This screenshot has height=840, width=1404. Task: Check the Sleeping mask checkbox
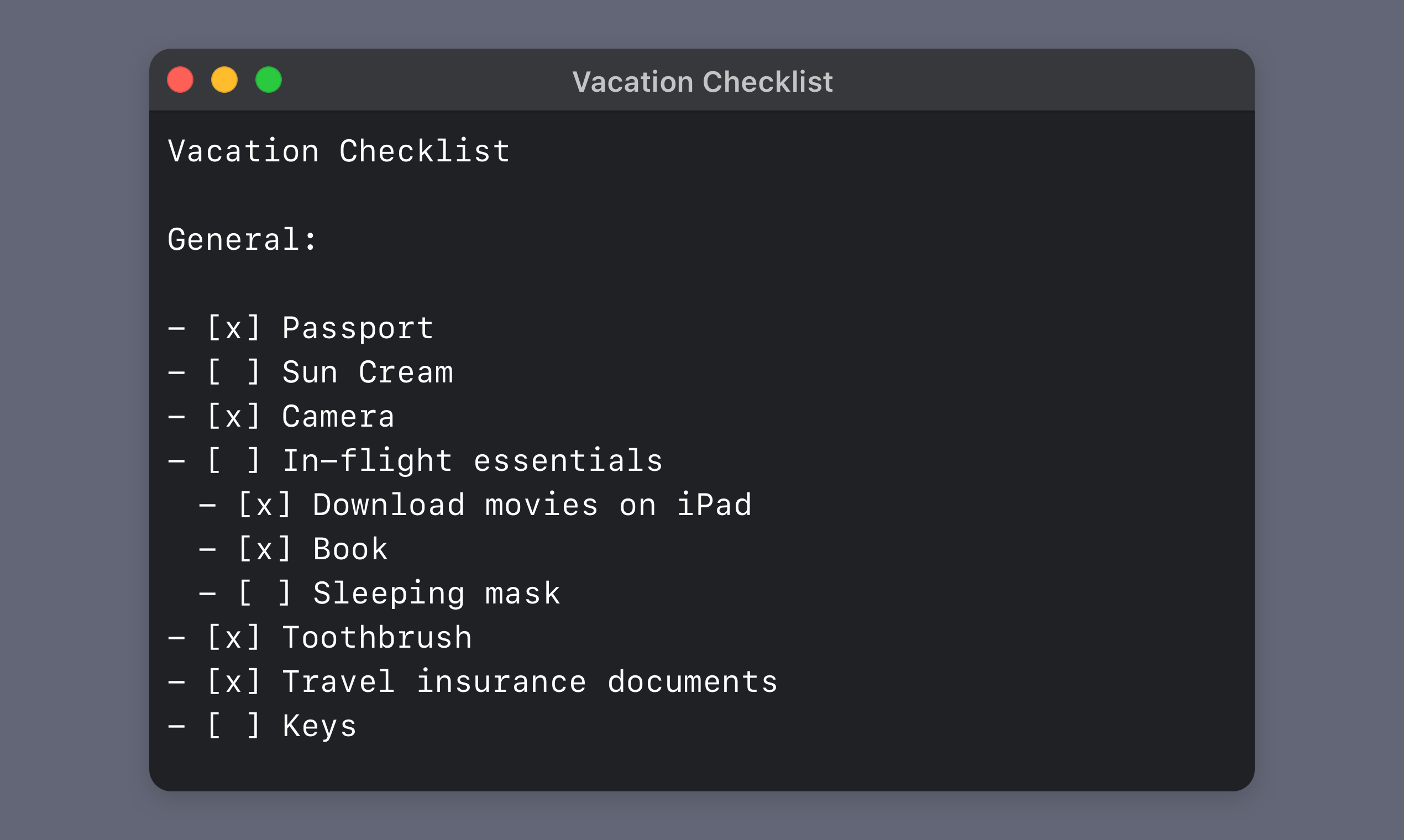pyautogui.click(x=264, y=592)
